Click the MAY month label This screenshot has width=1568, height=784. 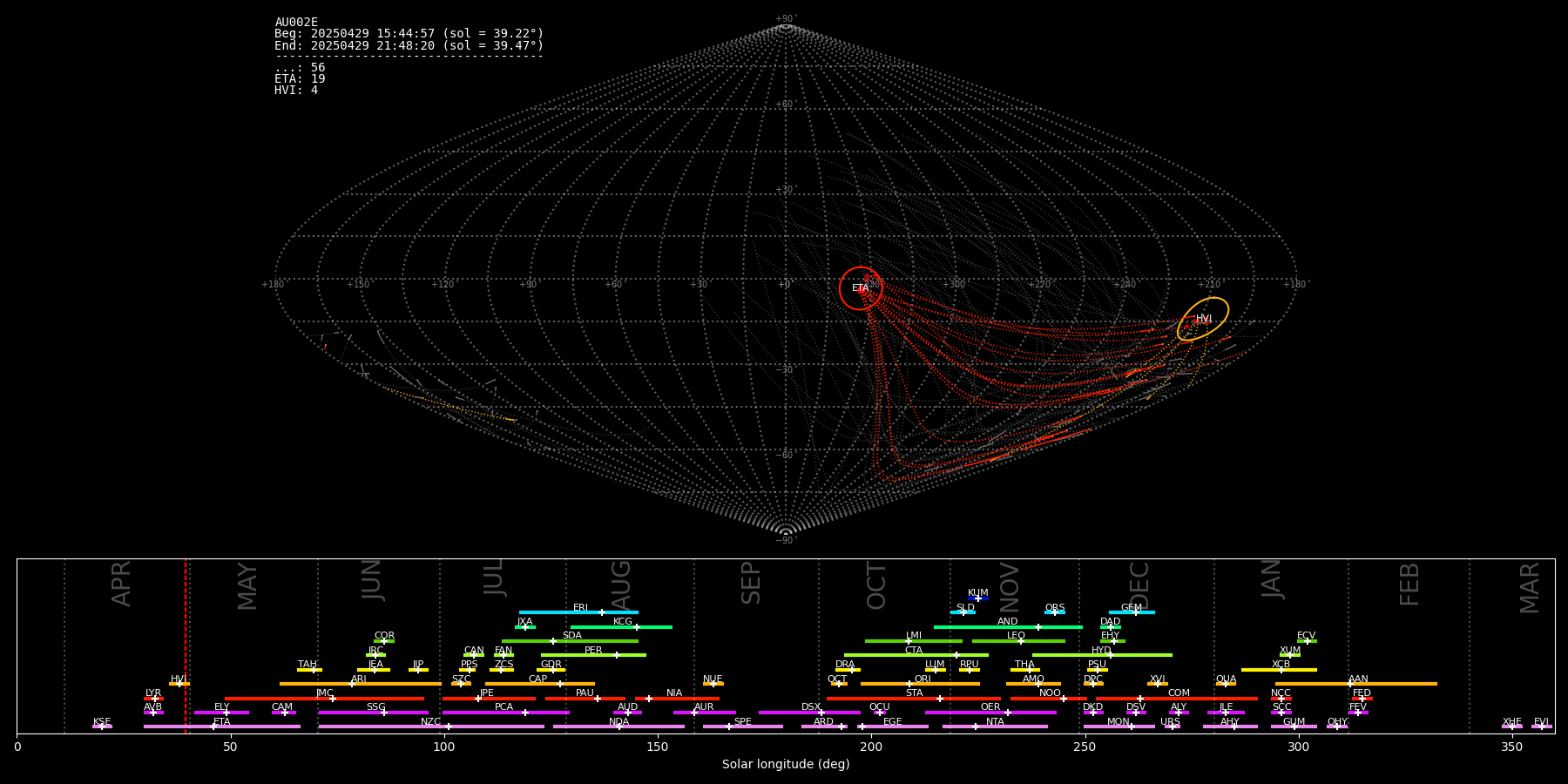(247, 586)
